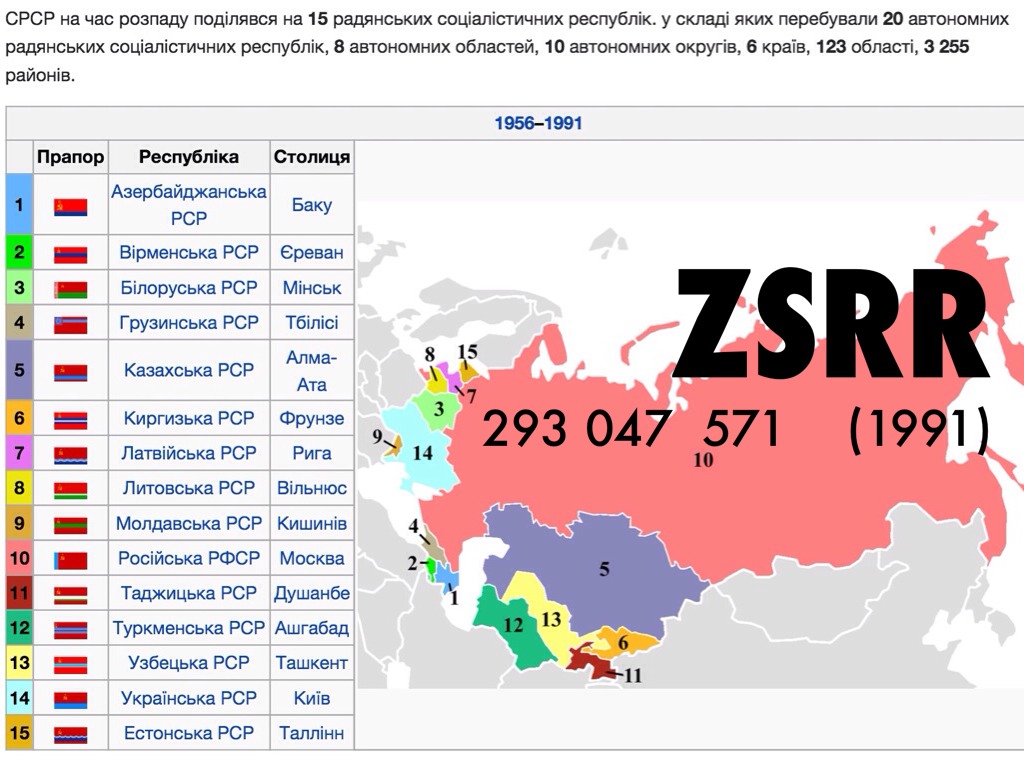Open the 1956–1991 header link

(x=538, y=124)
